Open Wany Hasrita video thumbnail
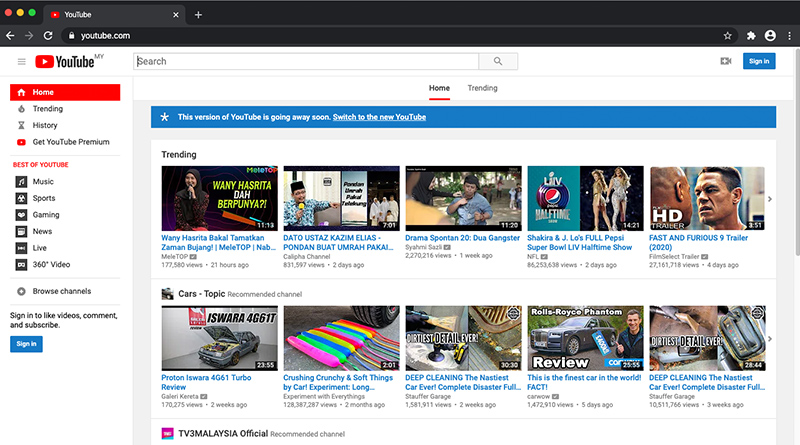This screenshot has height=445, width=800. click(219, 199)
